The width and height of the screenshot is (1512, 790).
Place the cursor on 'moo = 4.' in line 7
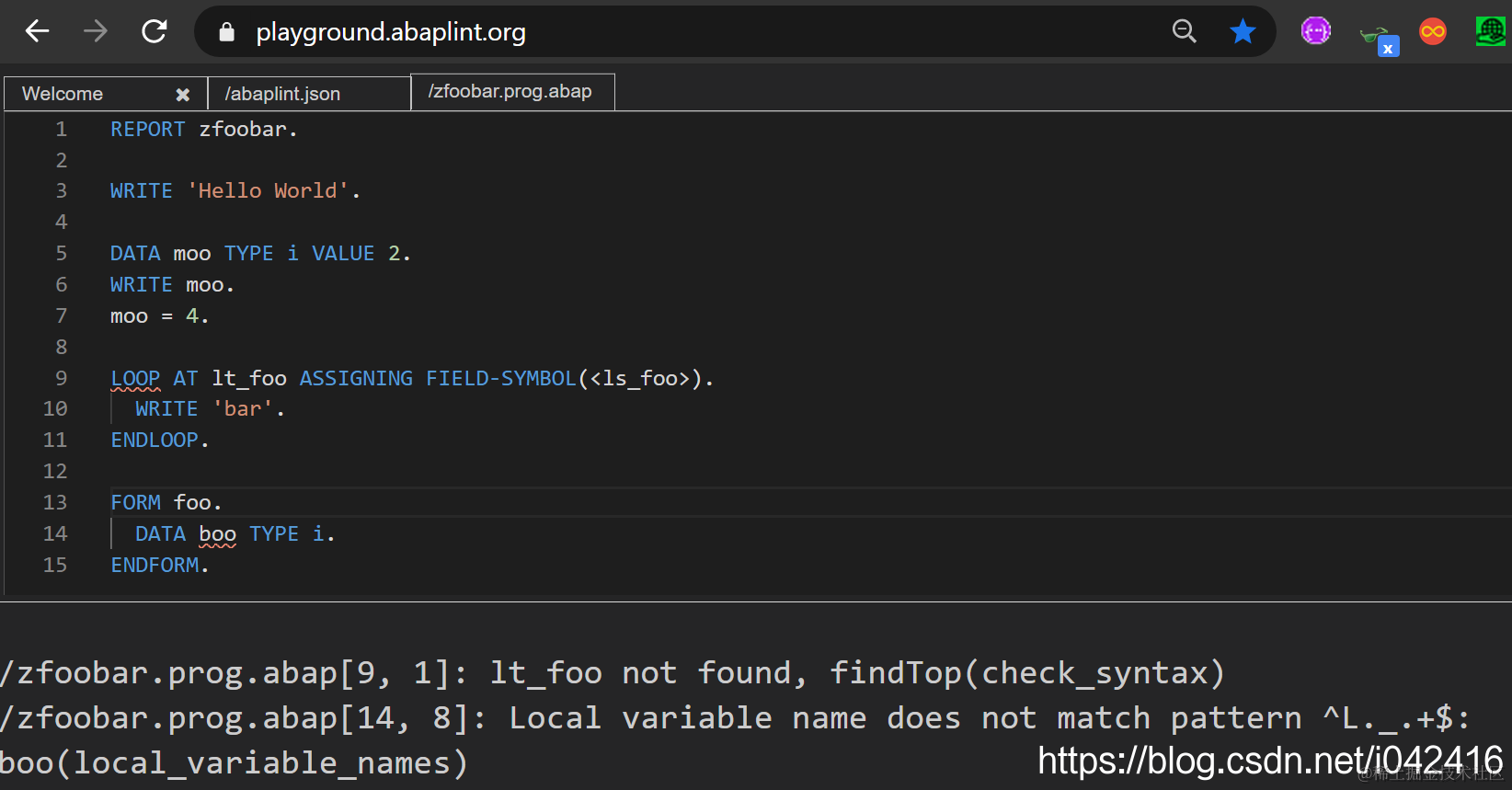coord(159,316)
